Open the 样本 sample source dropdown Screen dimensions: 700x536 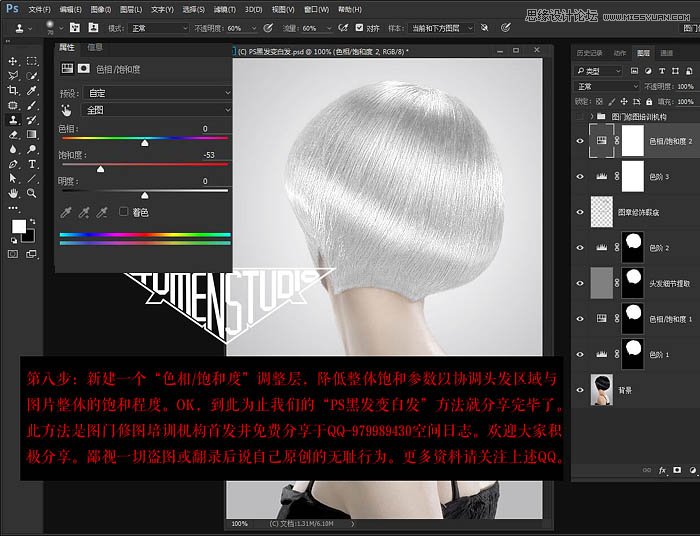click(441, 28)
